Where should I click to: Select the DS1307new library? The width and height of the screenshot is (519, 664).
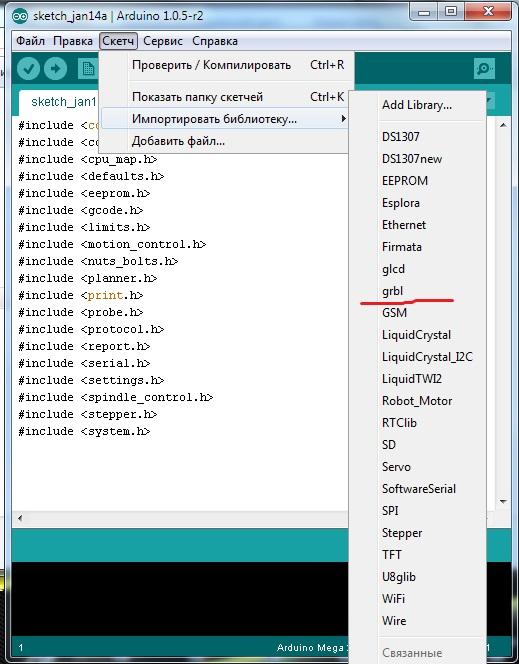pyautogui.click(x=417, y=159)
